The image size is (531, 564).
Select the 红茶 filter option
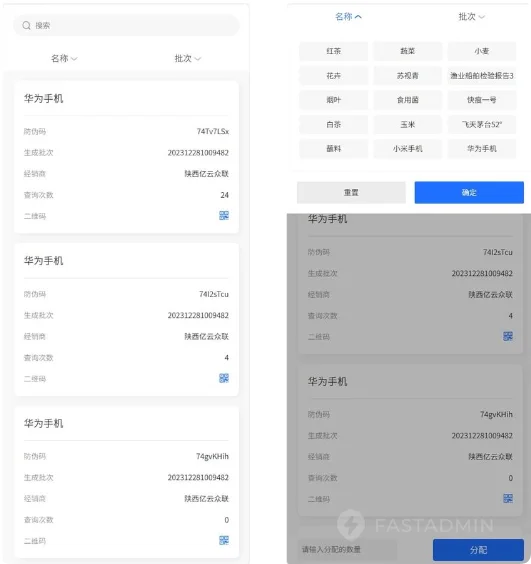coord(333,51)
